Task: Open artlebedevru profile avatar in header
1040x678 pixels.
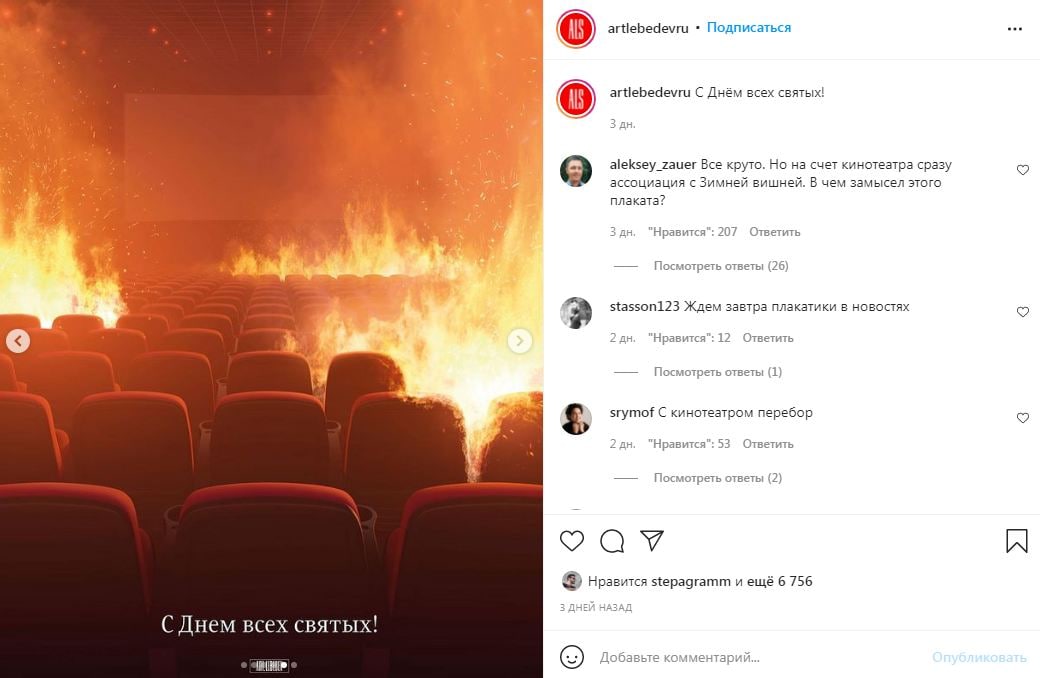Action: click(x=576, y=29)
